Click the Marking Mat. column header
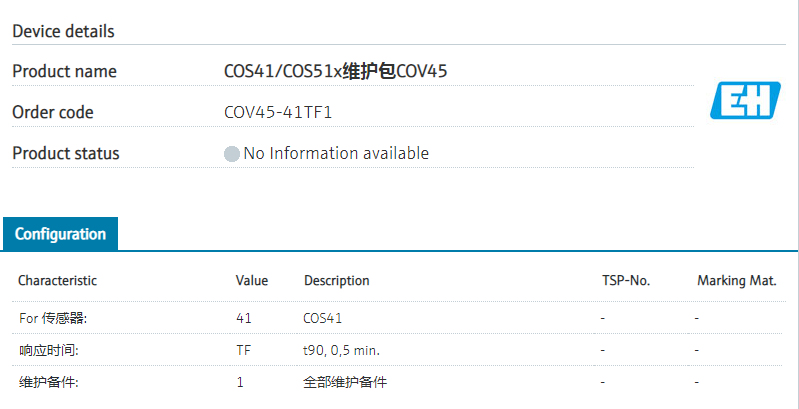799x409 pixels. pos(737,281)
